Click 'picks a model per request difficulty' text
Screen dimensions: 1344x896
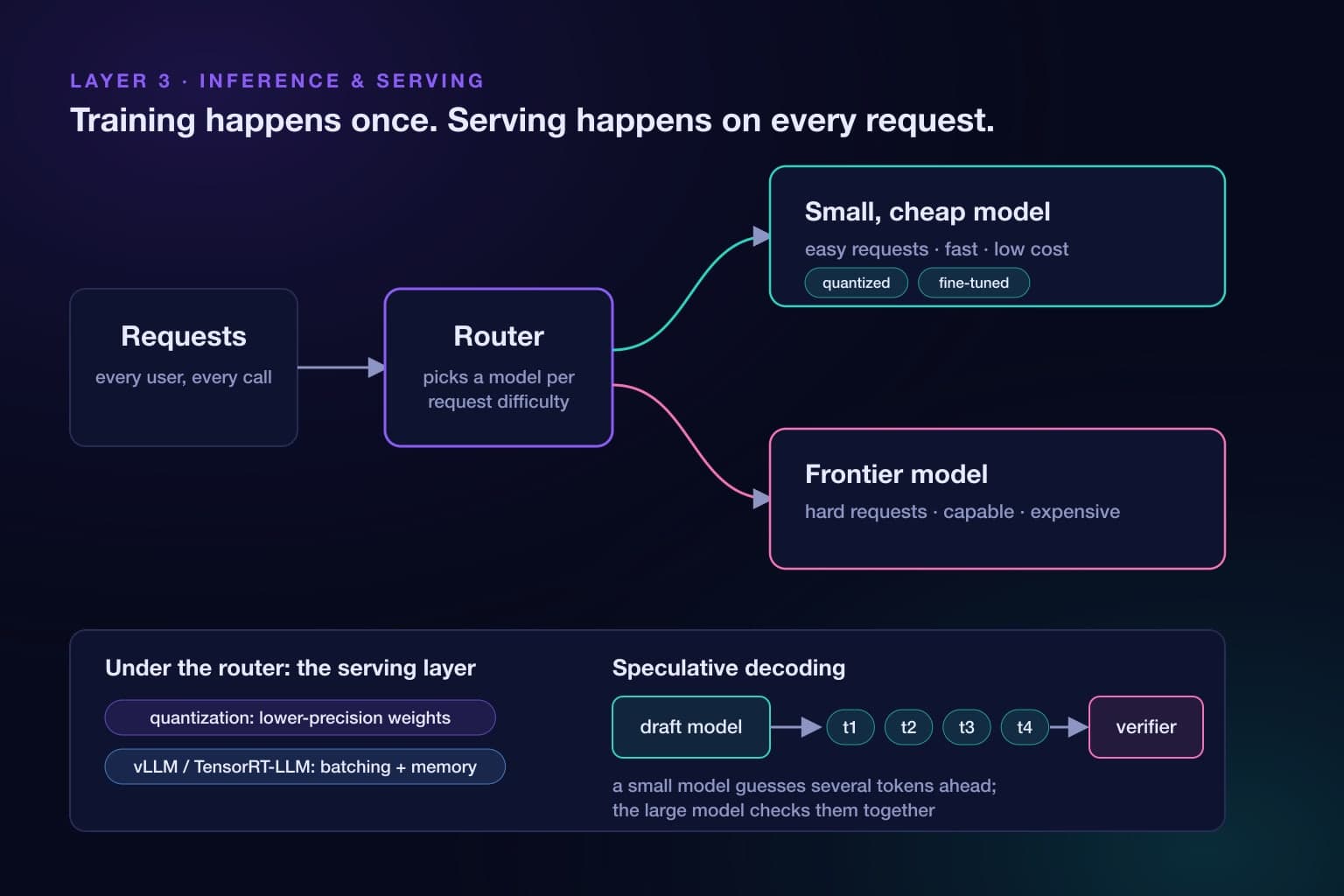click(499, 389)
